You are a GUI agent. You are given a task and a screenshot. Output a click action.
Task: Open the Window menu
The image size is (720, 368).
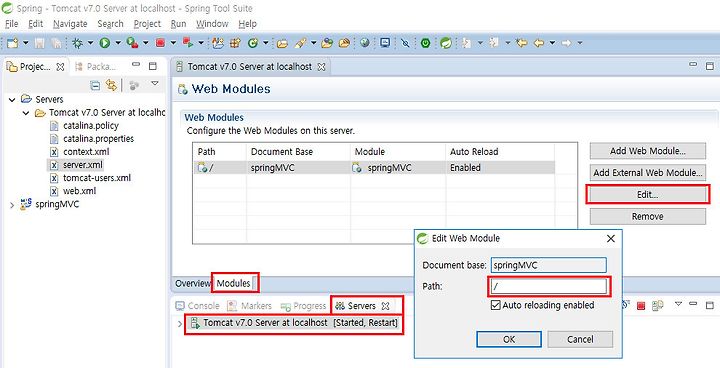(212, 24)
